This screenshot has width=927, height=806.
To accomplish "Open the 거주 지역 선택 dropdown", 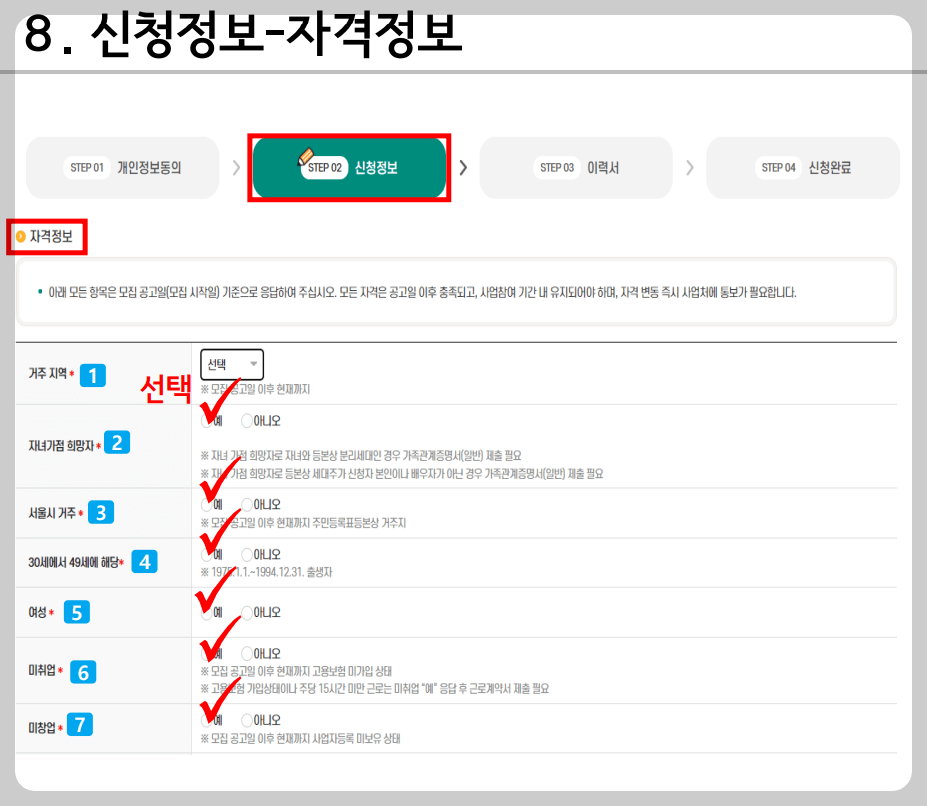I will pos(231,364).
